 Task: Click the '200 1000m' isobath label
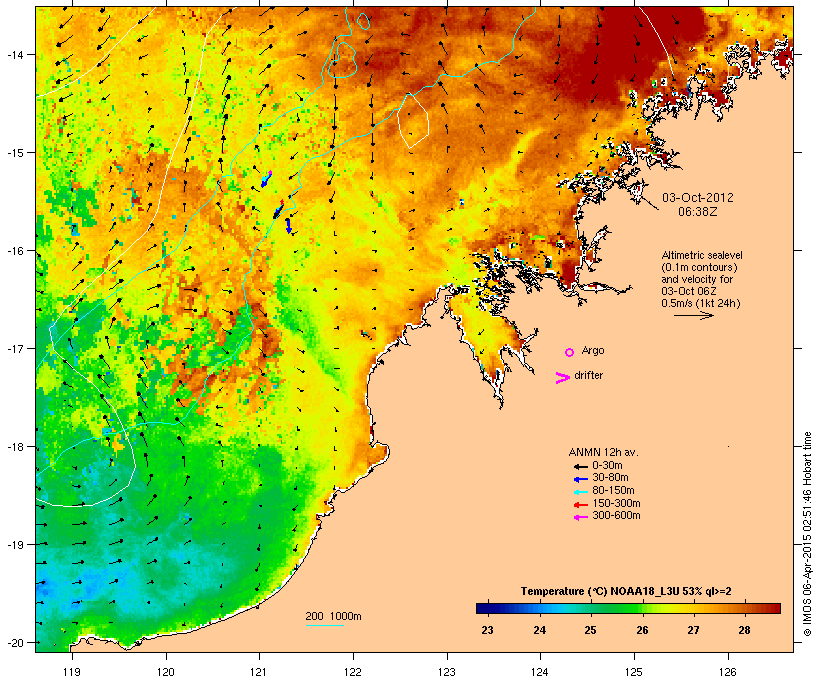pos(333,616)
